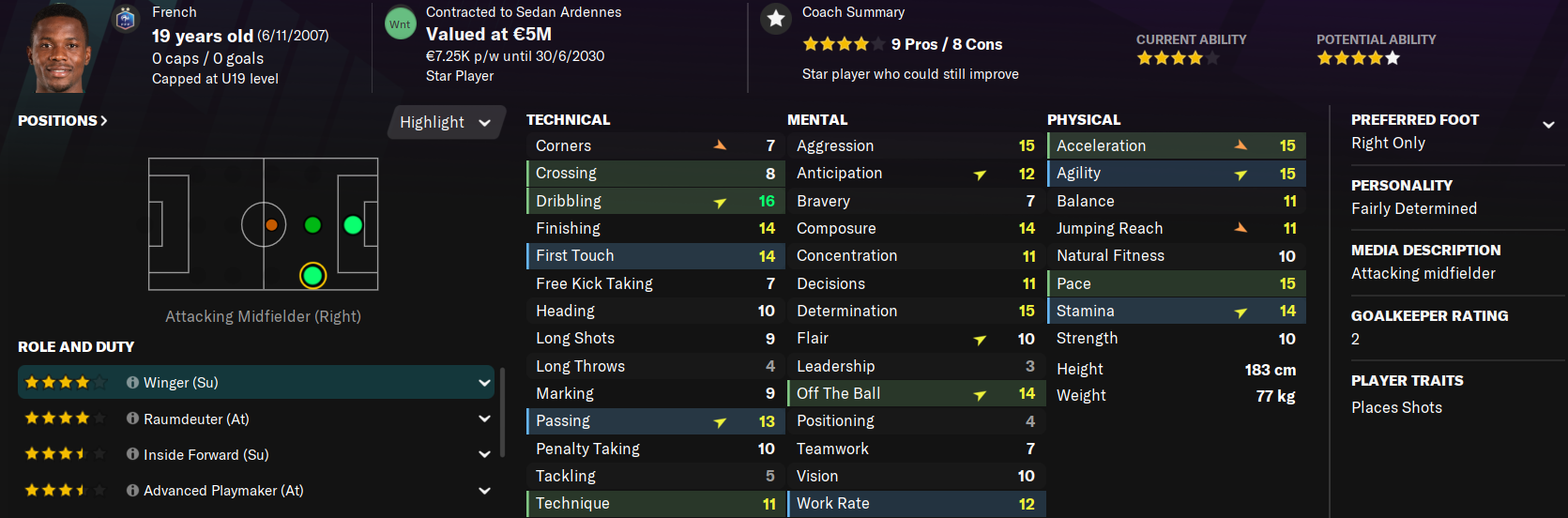Expand the Preferred Foot panel chevron
This screenshot has width=1568, height=518.
(1548, 125)
